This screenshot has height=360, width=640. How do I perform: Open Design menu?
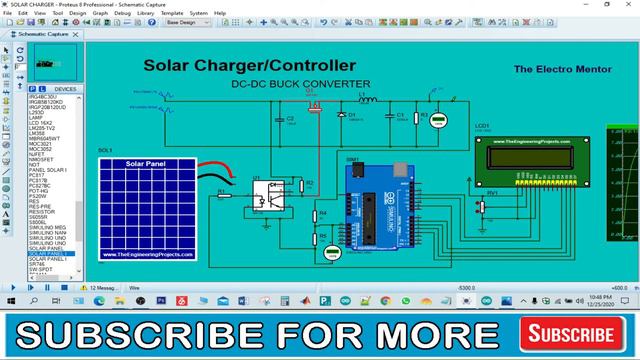[78, 13]
